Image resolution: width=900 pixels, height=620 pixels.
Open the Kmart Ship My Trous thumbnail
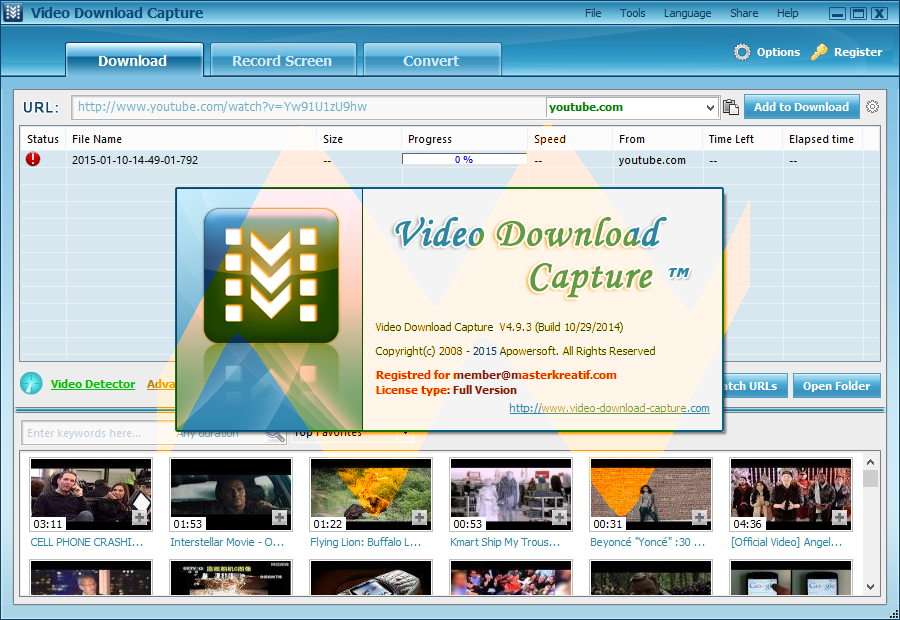pyautogui.click(x=511, y=494)
